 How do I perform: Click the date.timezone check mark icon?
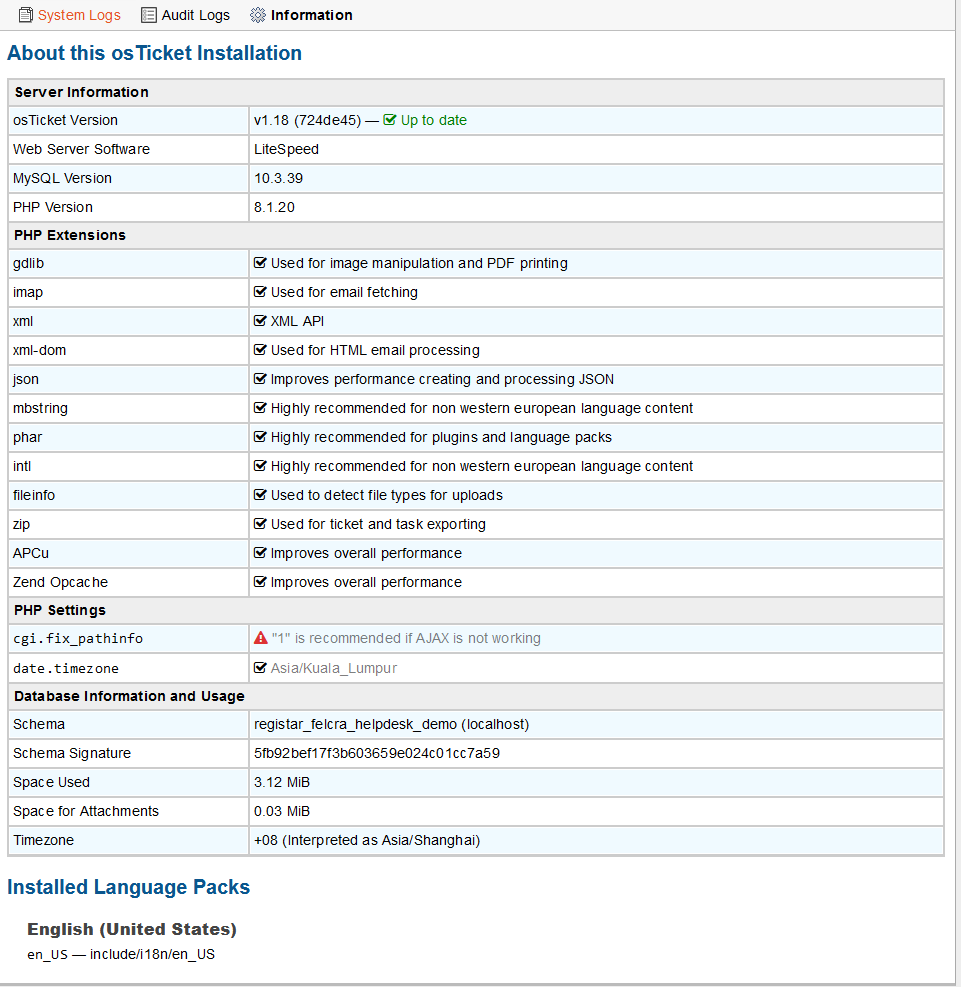coord(260,667)
